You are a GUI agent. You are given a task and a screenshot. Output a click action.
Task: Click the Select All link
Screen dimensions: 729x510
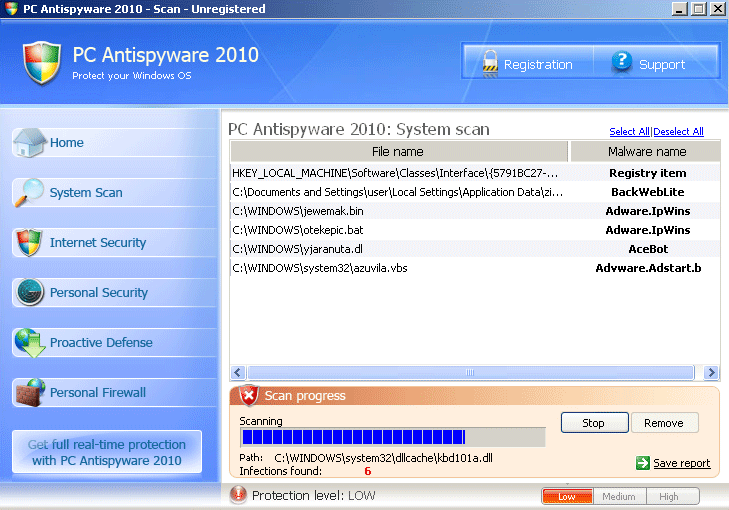click(630, 132)
